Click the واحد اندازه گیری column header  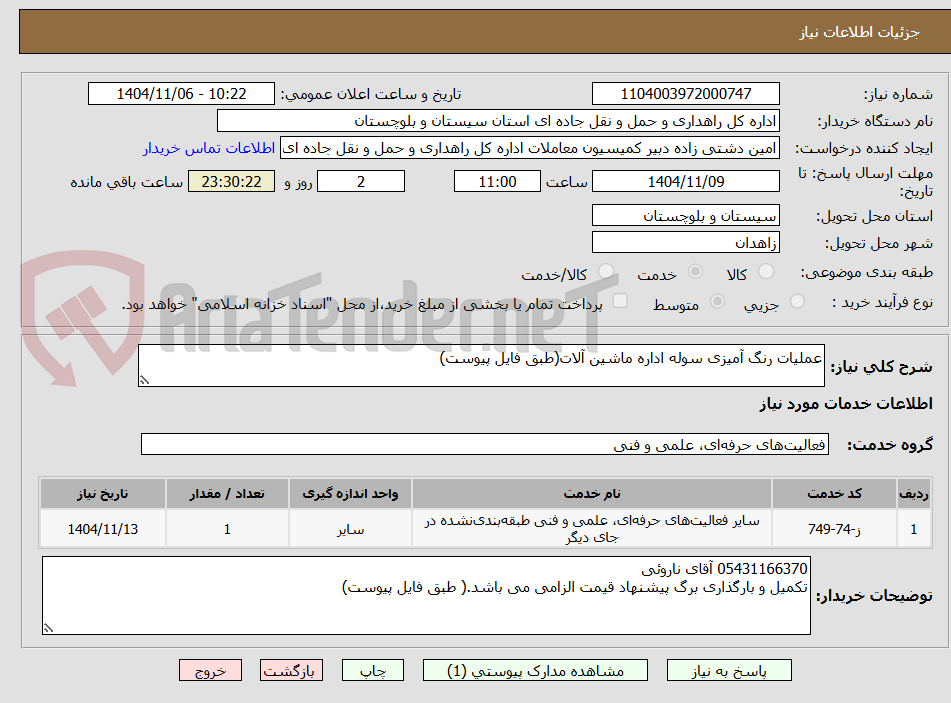(351, 494)
